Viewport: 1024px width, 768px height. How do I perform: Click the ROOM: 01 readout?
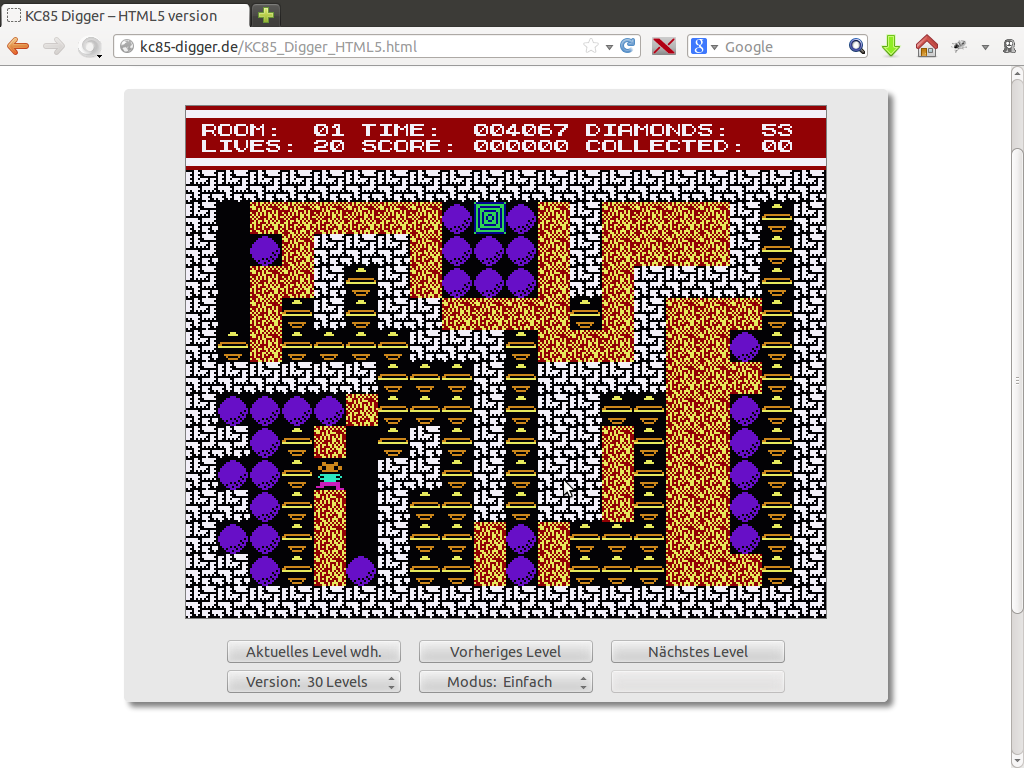[273, 129]
